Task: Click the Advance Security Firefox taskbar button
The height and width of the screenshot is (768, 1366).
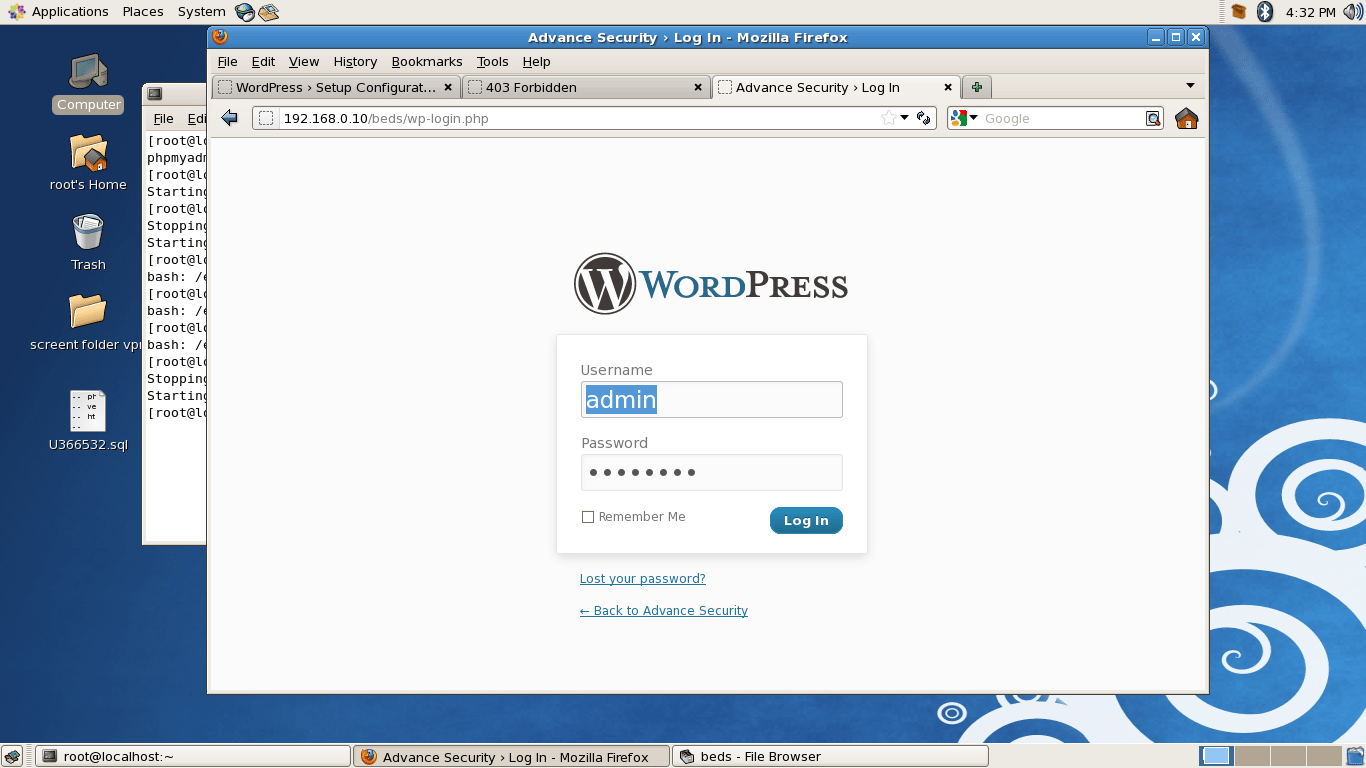Action: [512, 756]
